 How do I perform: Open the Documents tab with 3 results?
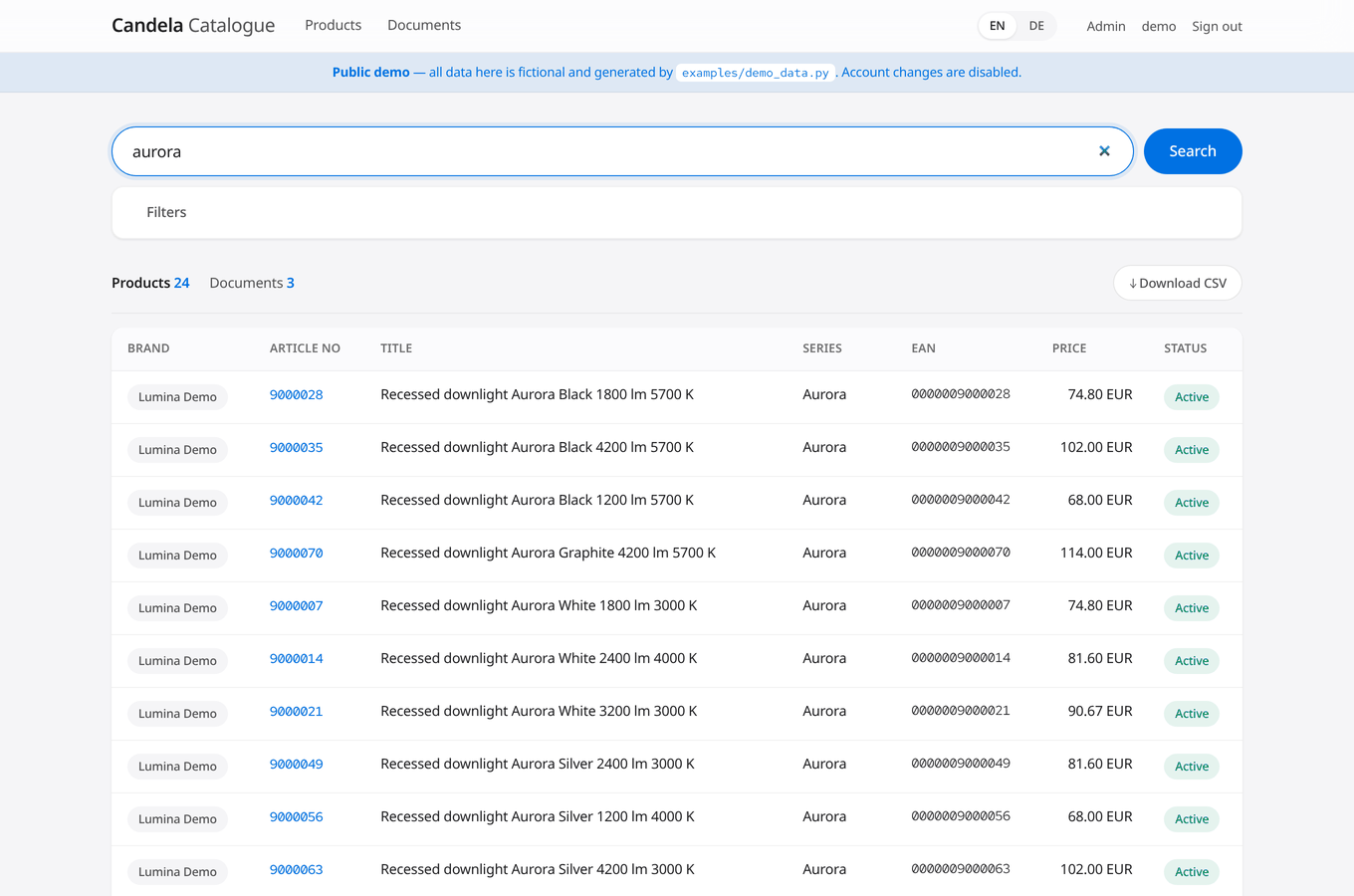pyautogui.click(x=252, y=283)
